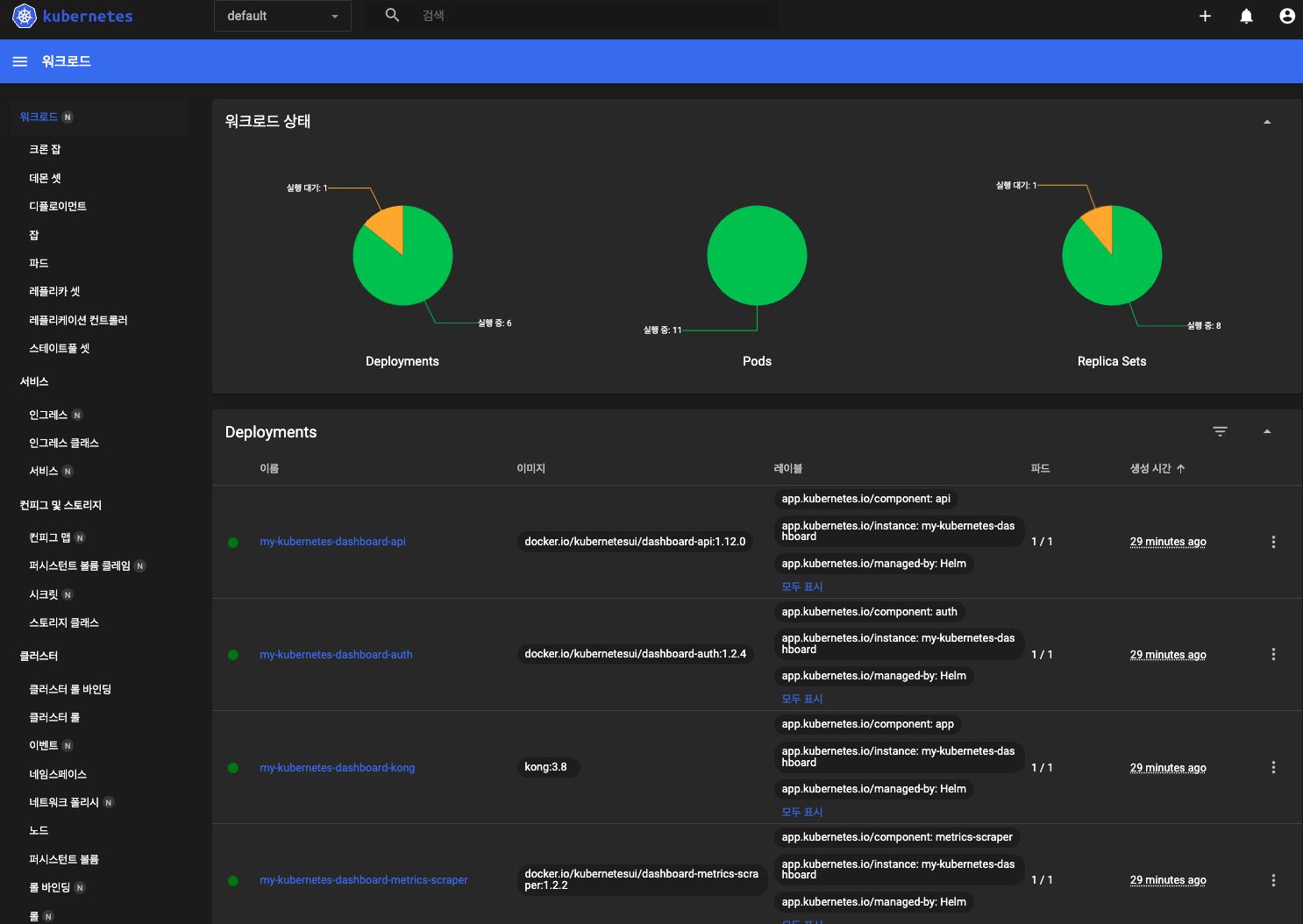The width and height of the screenshot is (1303, 924).
Task: Open the default namespace dropdown
Action: tap(282, 16)
